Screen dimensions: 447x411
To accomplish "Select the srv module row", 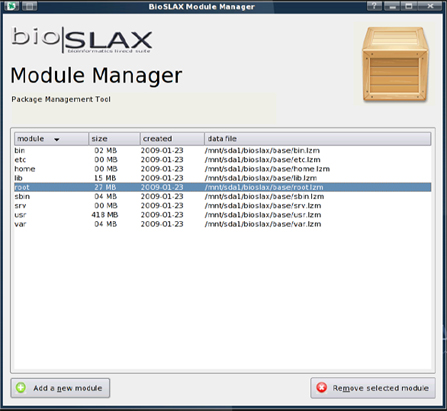I will [222, 206].
